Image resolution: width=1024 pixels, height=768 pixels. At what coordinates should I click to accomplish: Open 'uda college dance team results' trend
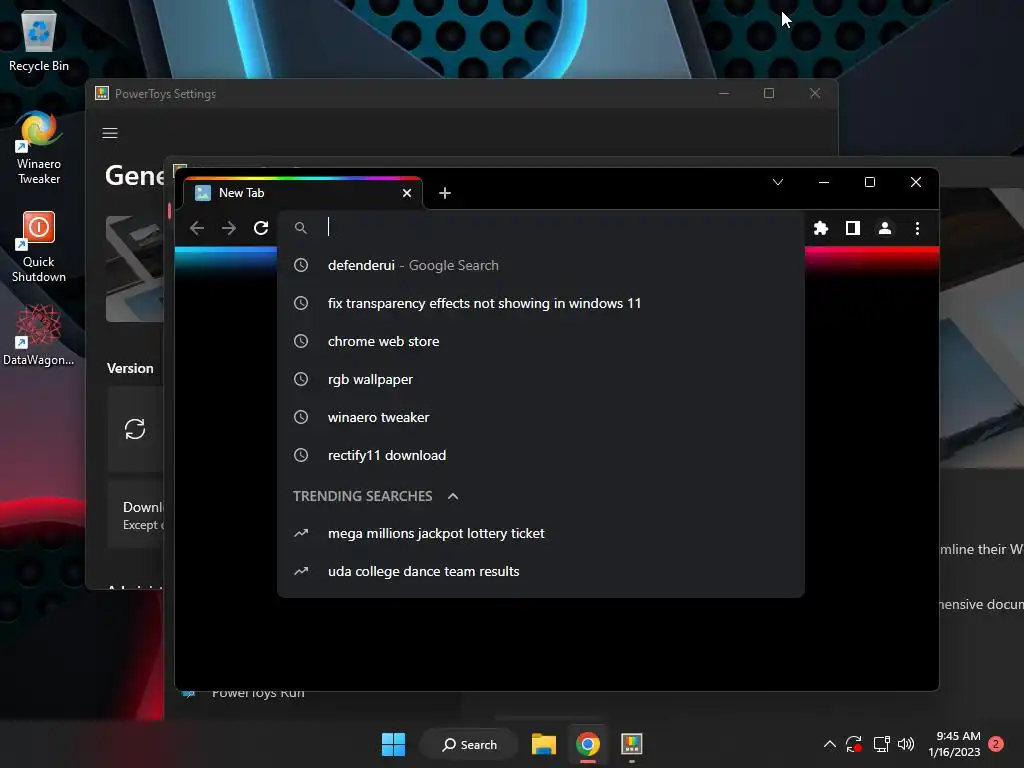click(x=541, y=571)
